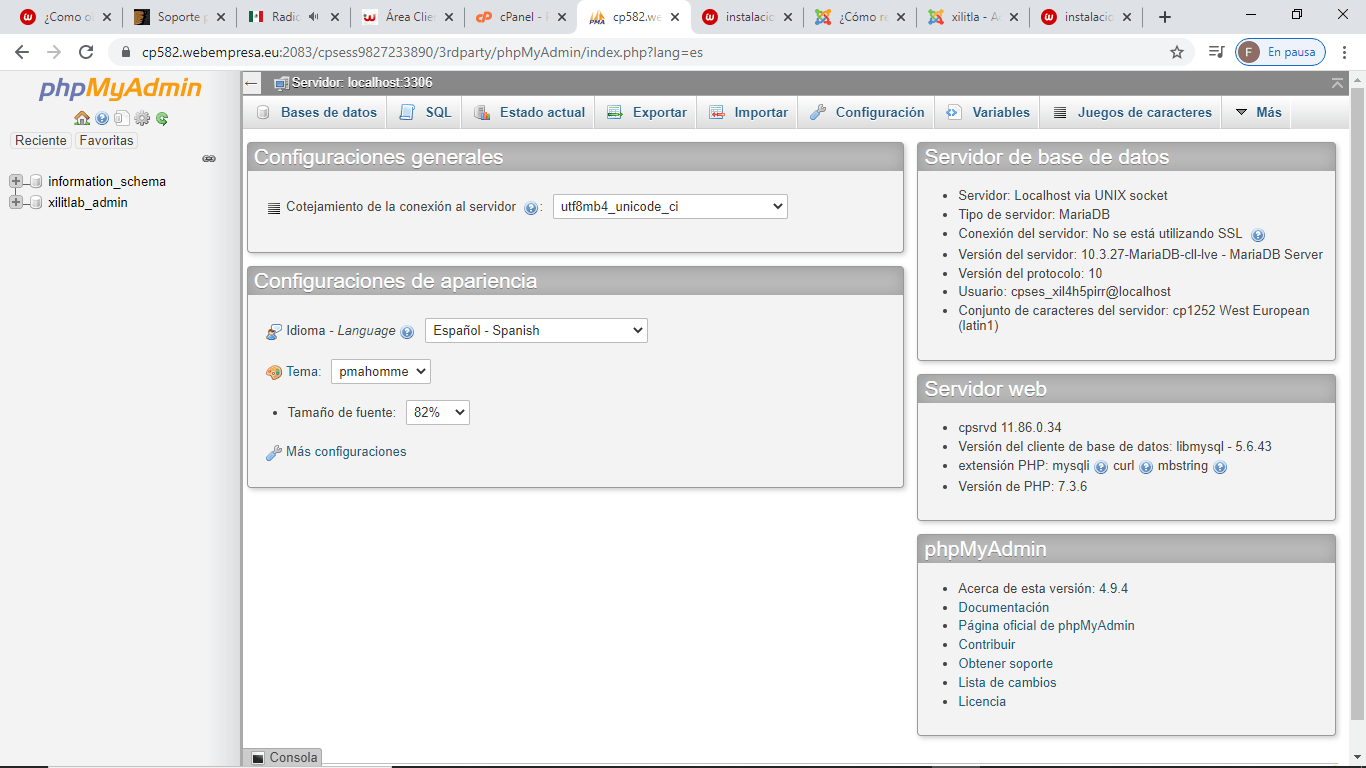Viewport: 1366px width, 768px height.
Task: Go to phpMyAdmin home via house icon
Action: (x=82, y=118)
